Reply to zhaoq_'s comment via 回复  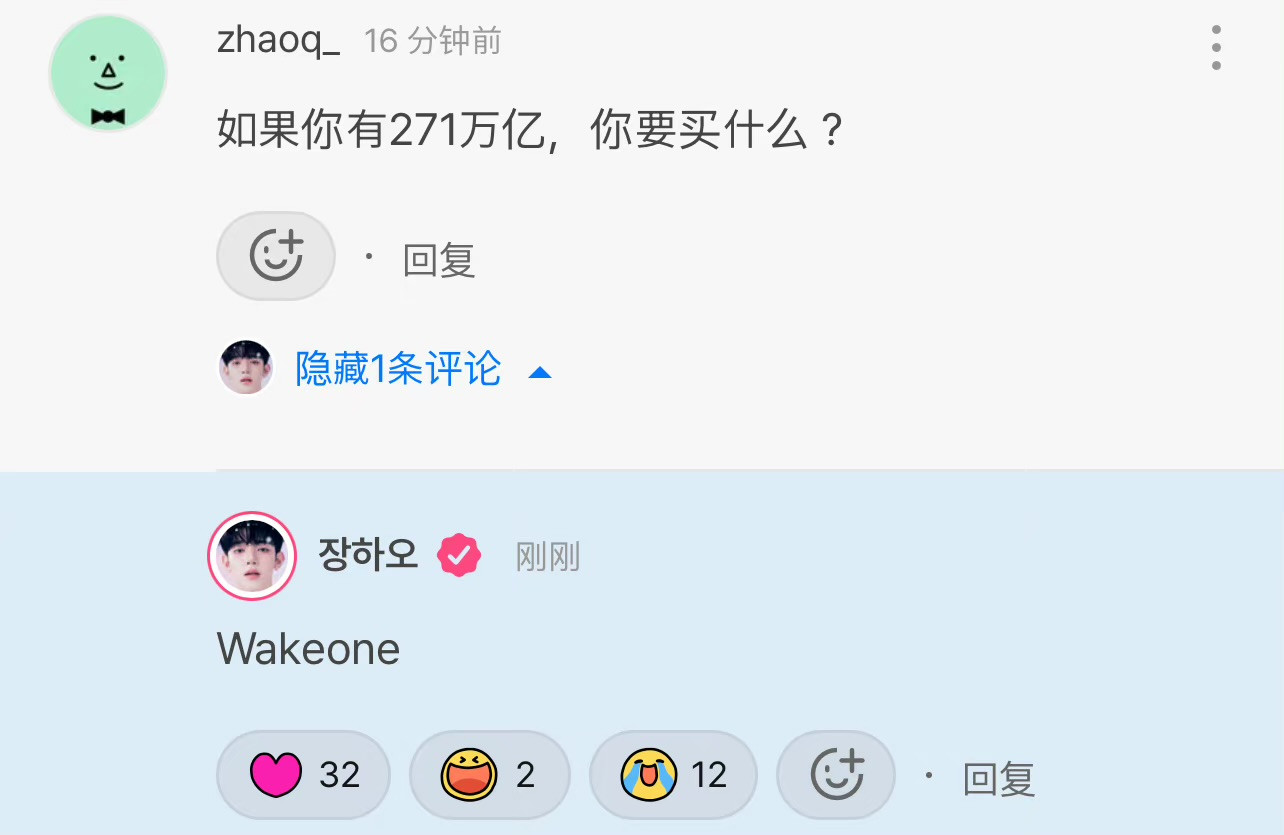pos(439,260)
